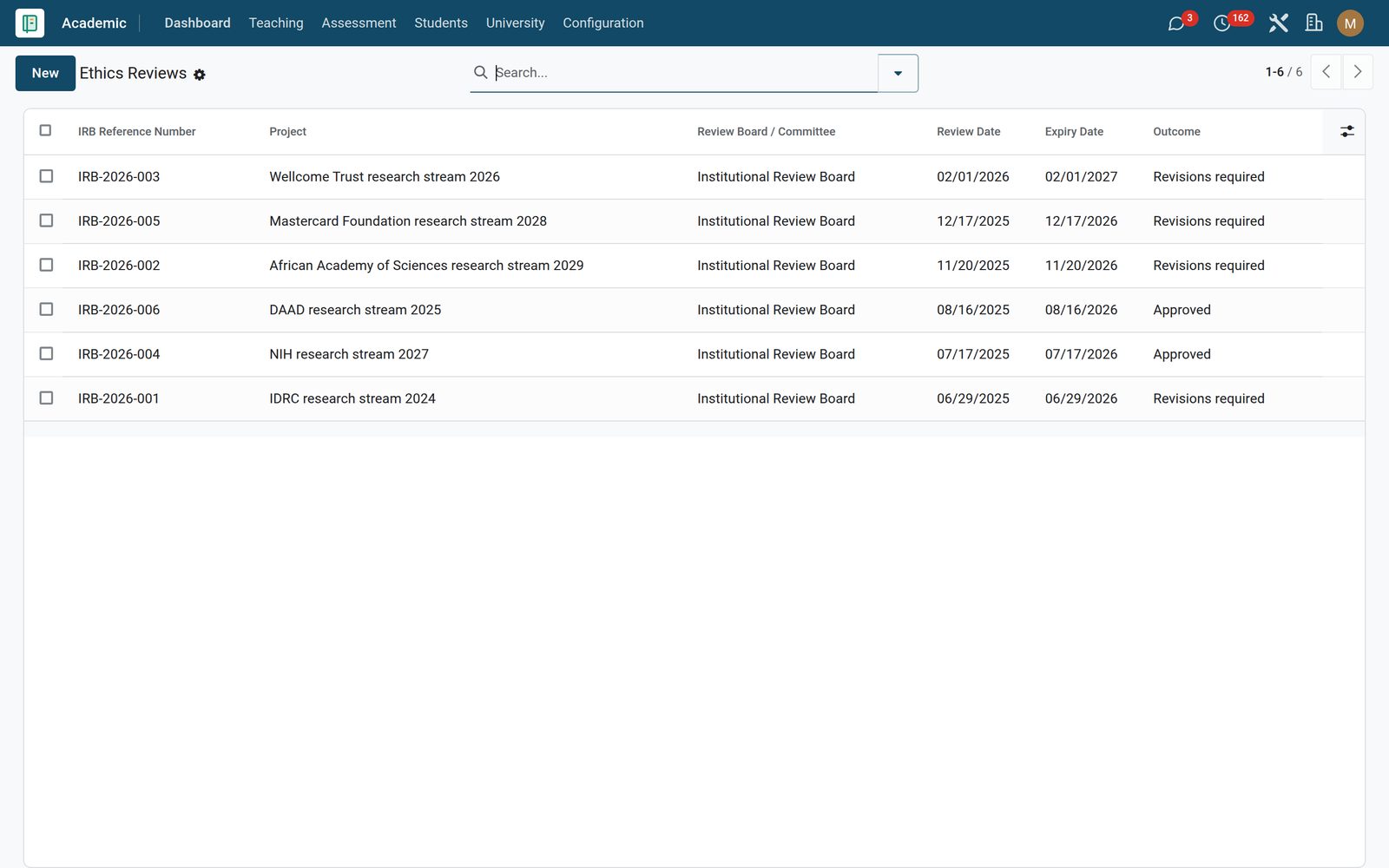Sort by Review Board / Committee header
The width and height of the screenshot is (1389, 868).
point(766,132)
